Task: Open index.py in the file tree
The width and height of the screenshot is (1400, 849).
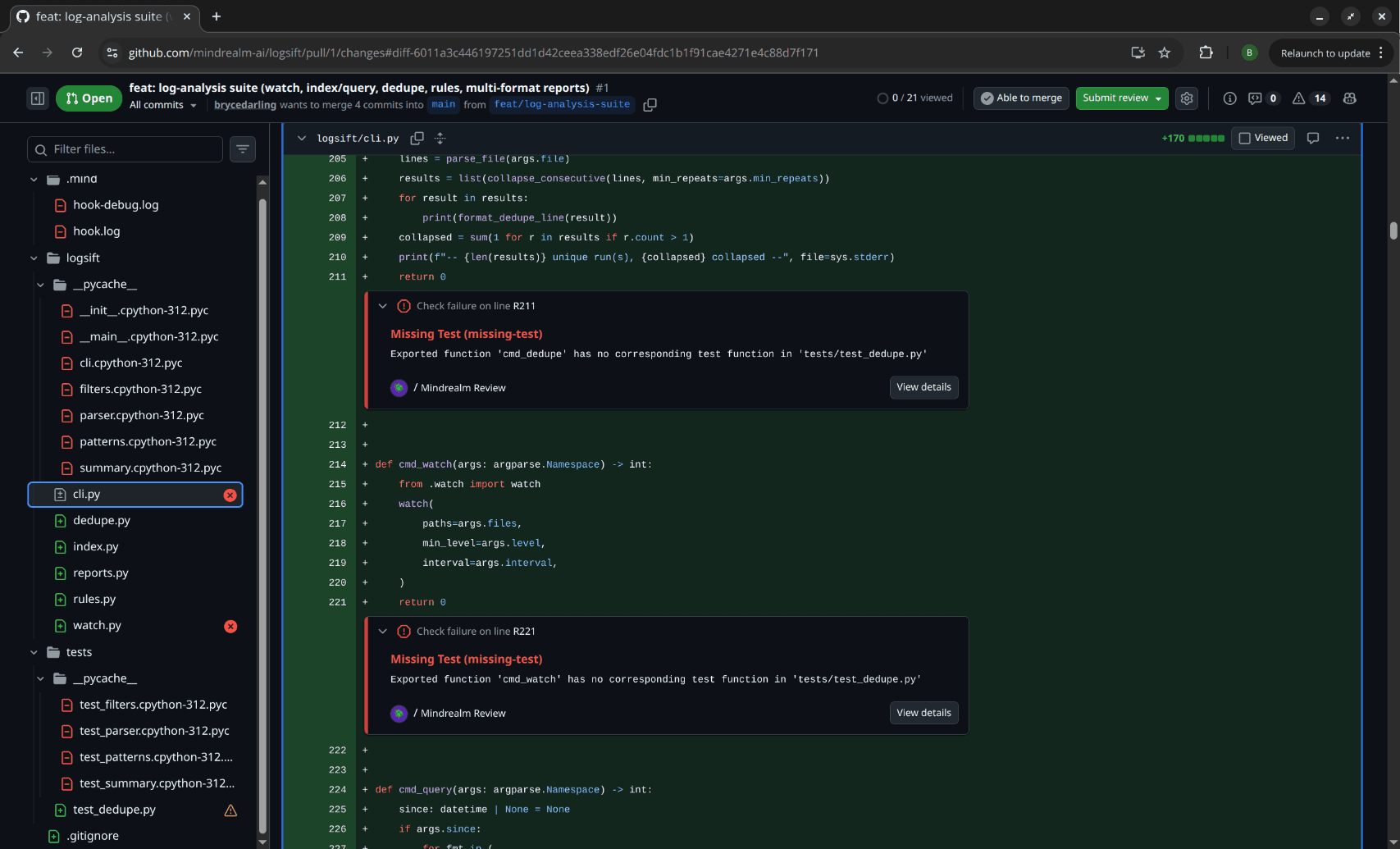Action: pos(95,547)
